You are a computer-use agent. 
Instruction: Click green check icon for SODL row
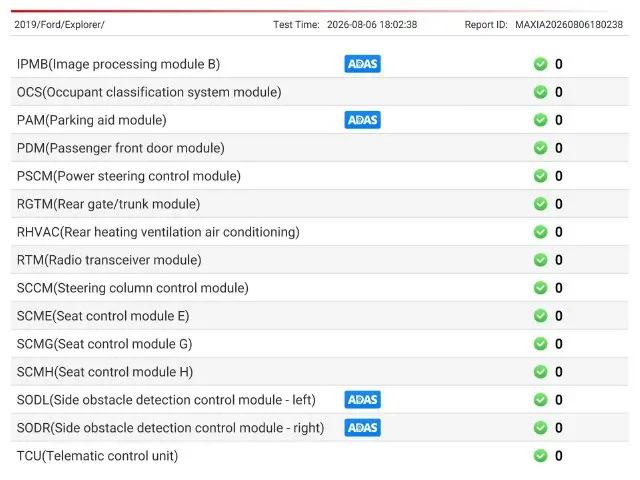click(540, 400)
